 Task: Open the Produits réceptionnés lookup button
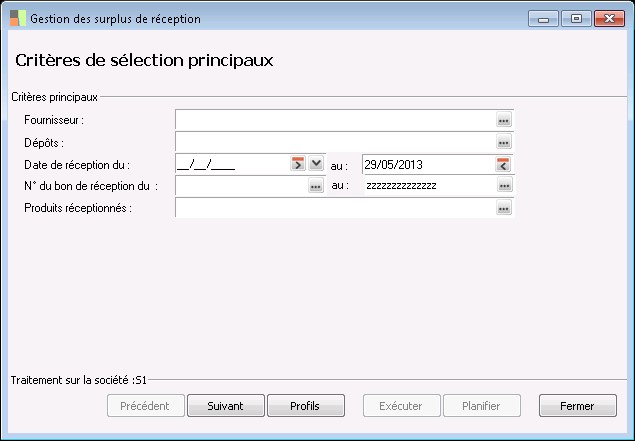(504, 209)
